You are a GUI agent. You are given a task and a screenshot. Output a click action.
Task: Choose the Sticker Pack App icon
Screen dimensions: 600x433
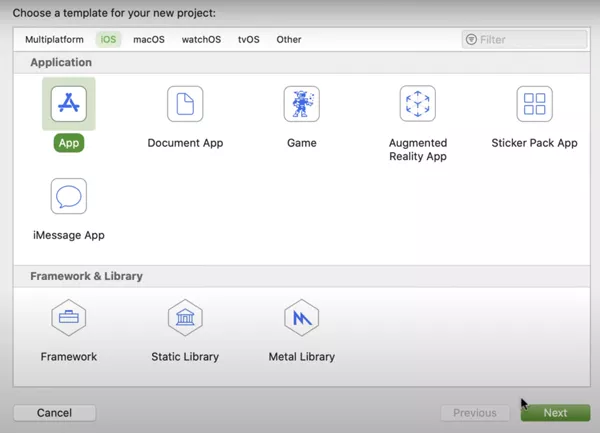coord(534,104)
